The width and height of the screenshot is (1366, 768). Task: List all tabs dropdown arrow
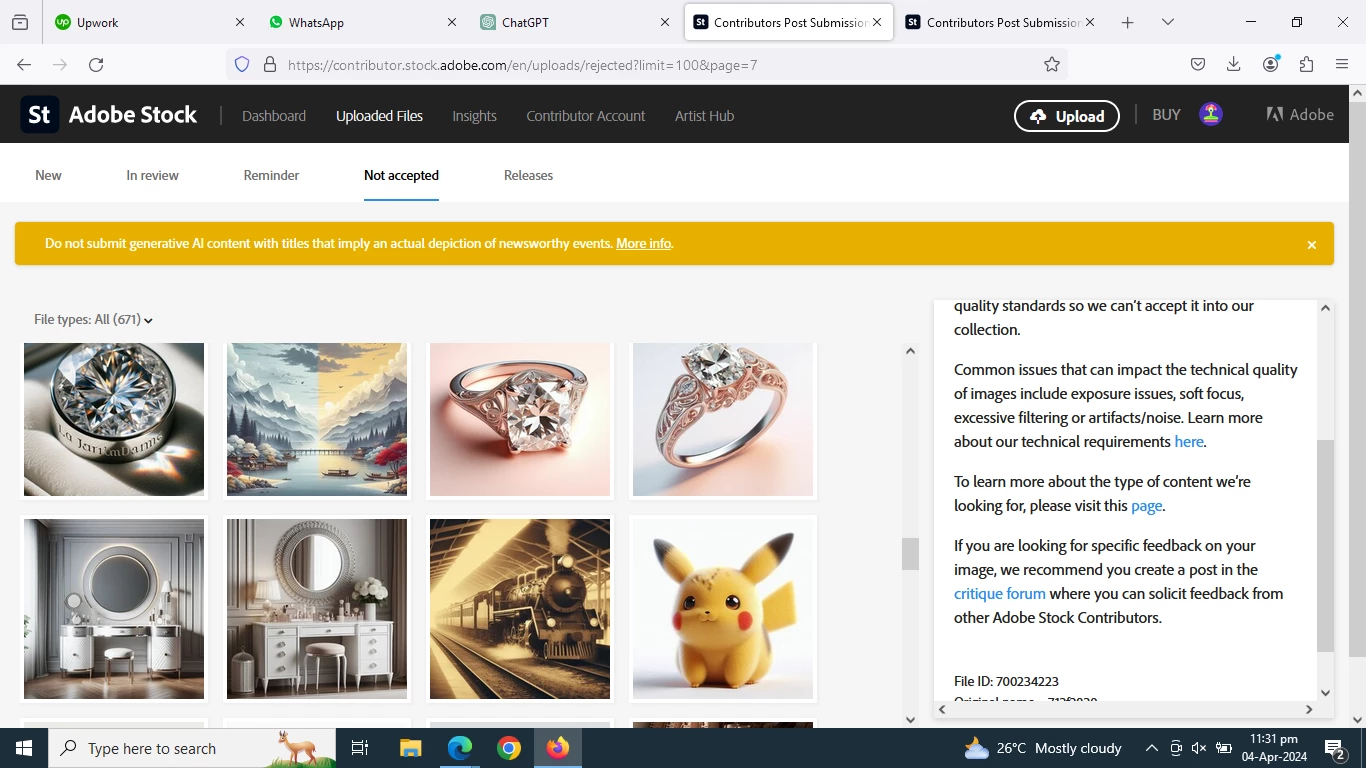pos(1167,22)
